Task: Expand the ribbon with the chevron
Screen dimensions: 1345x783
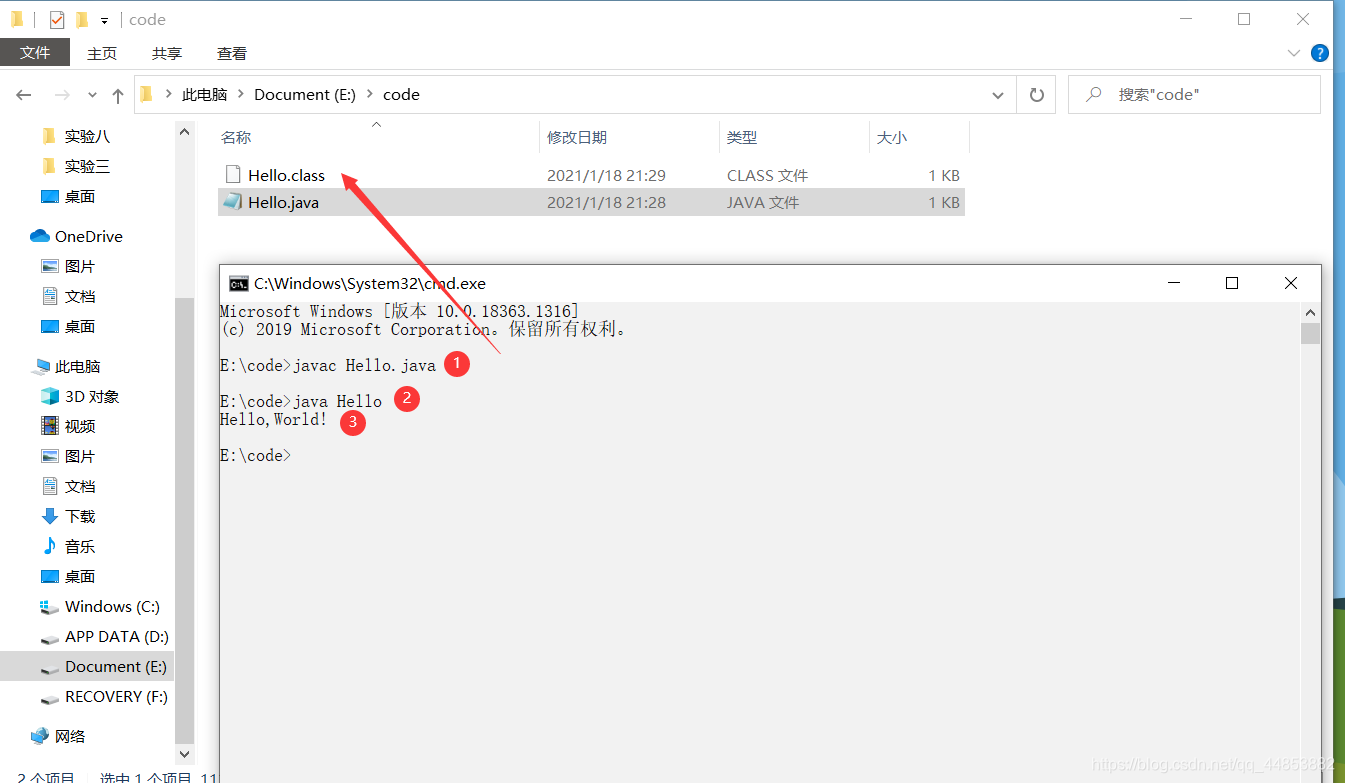Action: click(1292, 53)
